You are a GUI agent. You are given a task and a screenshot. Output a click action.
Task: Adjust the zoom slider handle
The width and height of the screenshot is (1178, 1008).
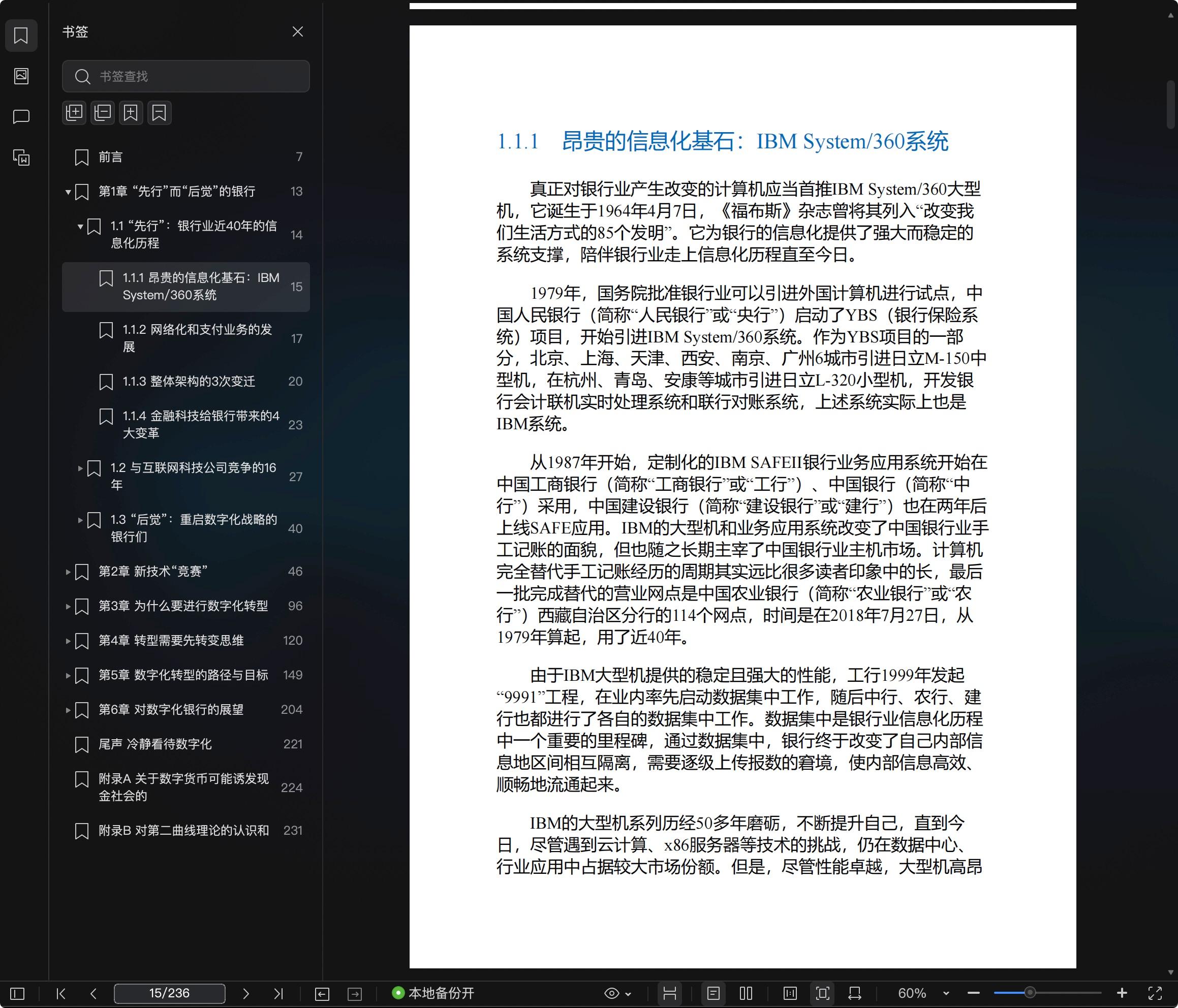[x=1030, y=993]
